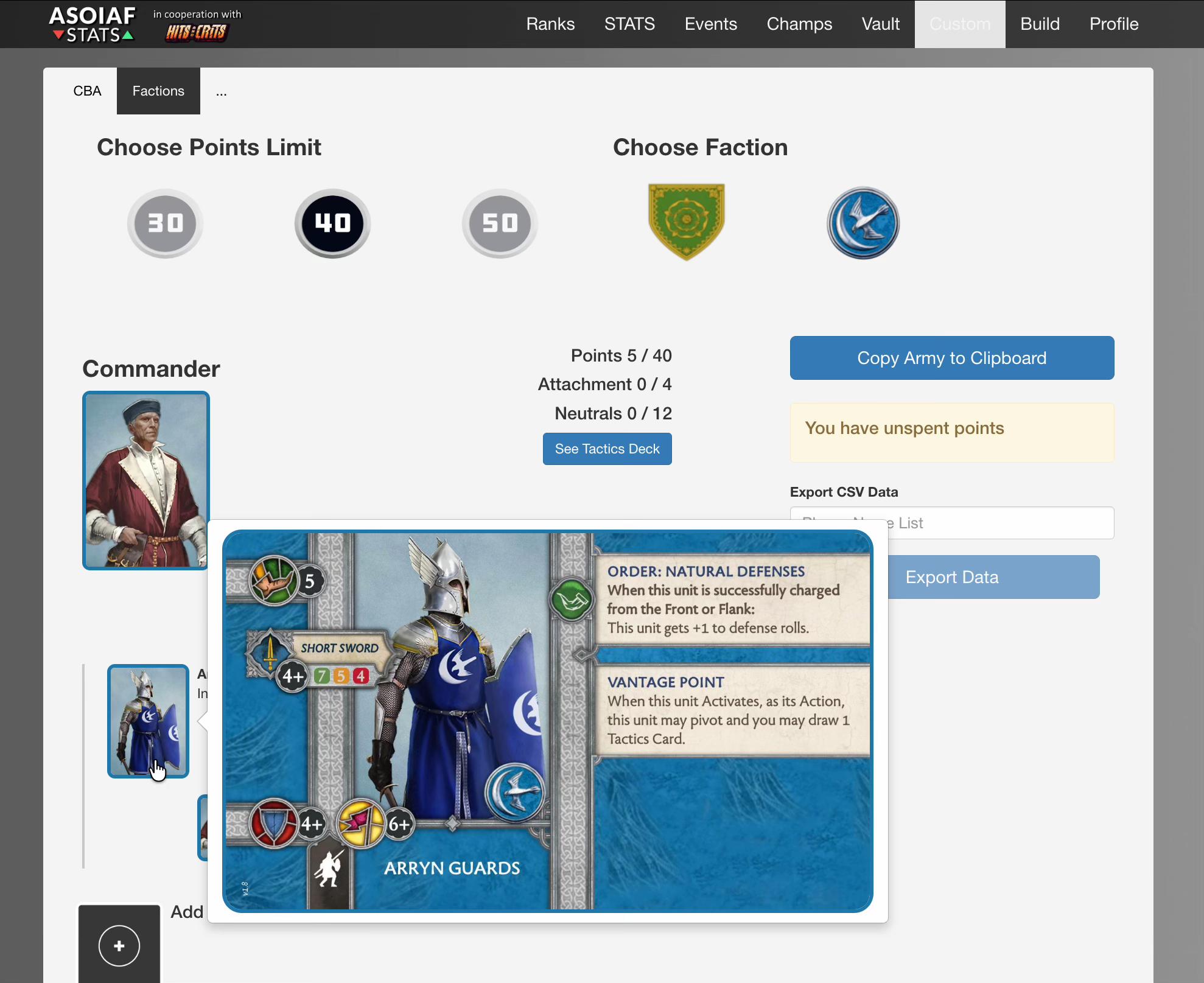
Task: Click the plus icon to add unit
Action: point(119,946)
